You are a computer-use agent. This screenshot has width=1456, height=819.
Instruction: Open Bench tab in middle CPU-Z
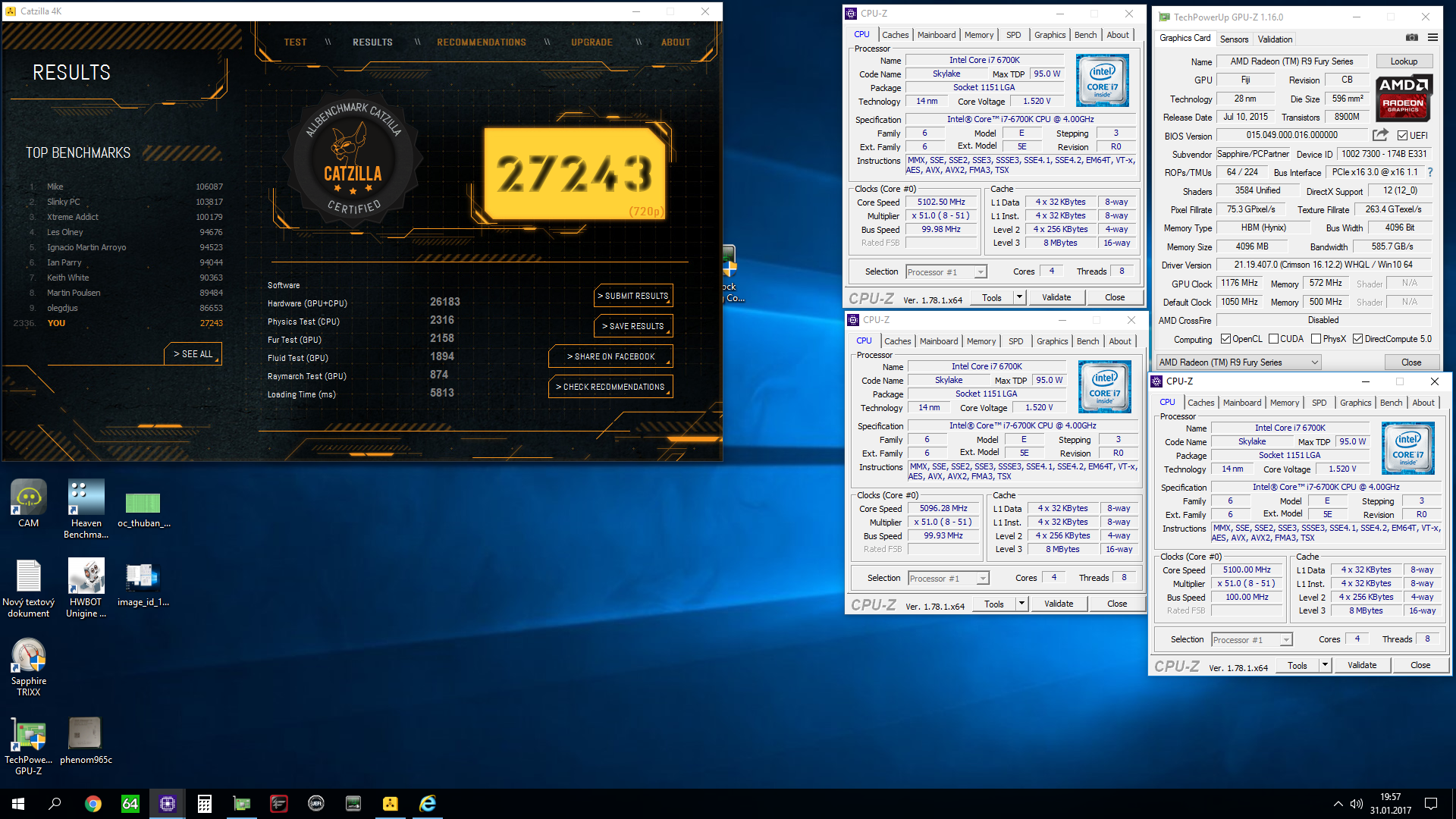pos(1087,341)
